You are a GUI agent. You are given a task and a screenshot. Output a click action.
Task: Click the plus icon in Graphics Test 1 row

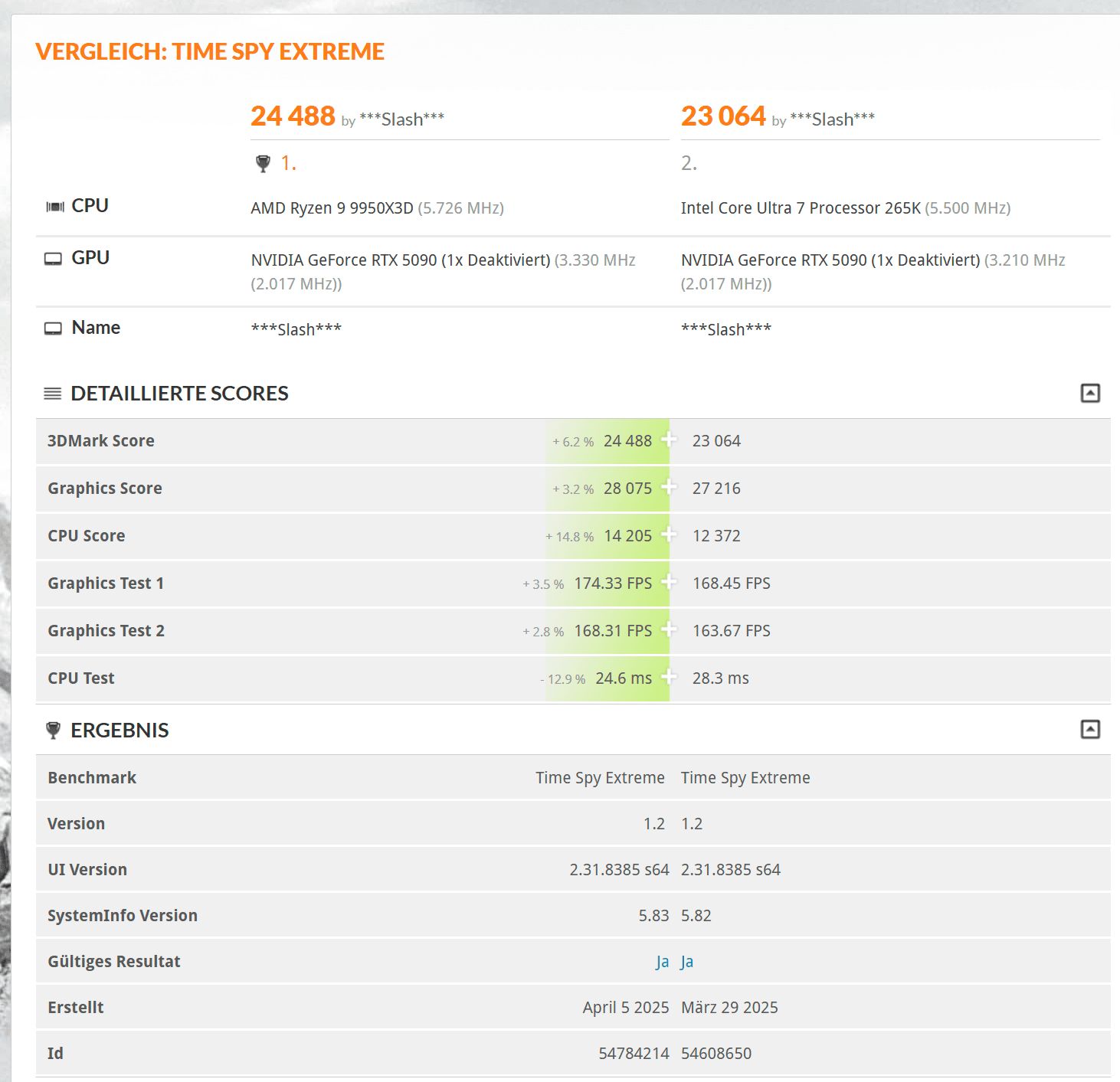coord(669,582)
